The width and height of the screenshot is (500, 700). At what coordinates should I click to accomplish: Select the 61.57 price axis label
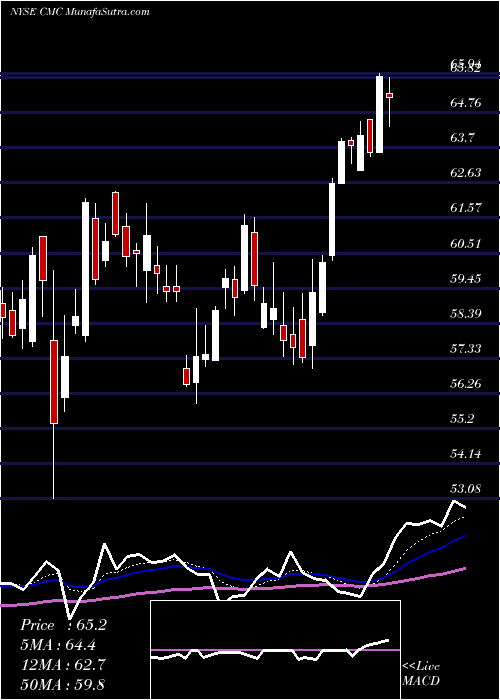pyautogui.click(x=466, y=208)
